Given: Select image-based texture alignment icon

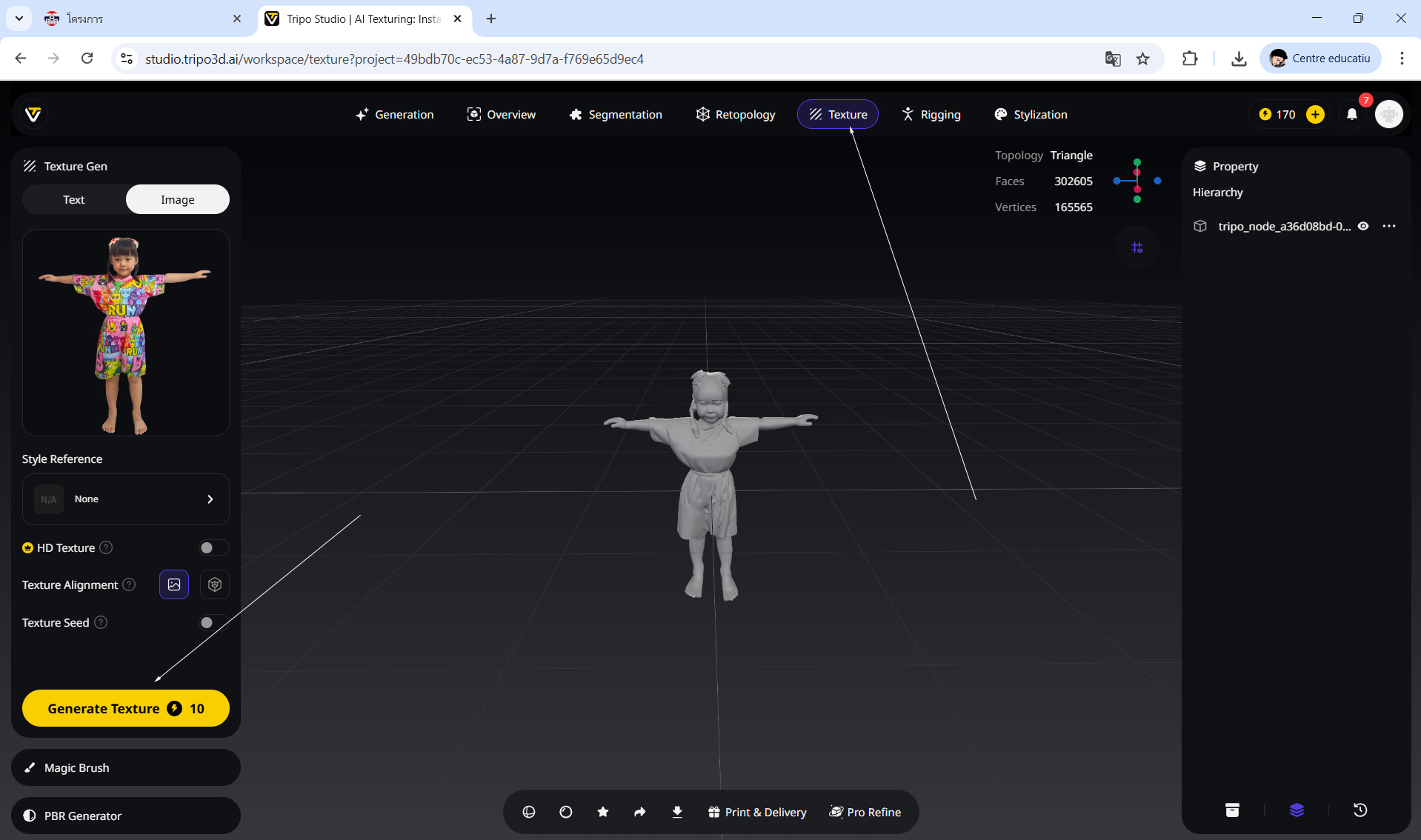Looking at the screenshot, I should point(174,584).
